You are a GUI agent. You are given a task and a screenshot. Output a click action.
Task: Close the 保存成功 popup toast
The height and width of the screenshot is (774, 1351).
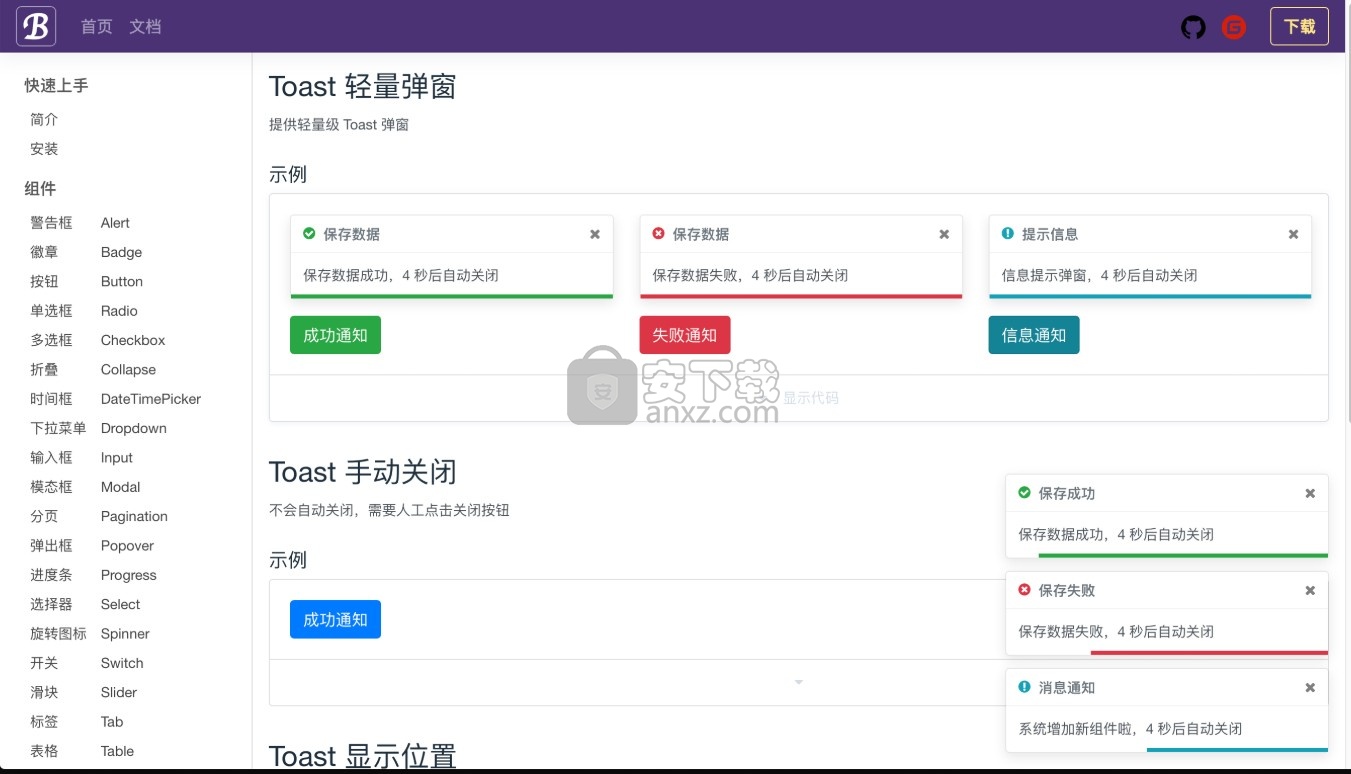point(1310,493)
